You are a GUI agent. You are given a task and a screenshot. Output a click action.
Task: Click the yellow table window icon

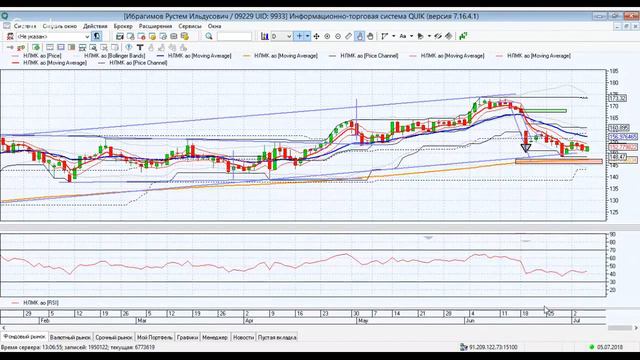click(152, 36)
